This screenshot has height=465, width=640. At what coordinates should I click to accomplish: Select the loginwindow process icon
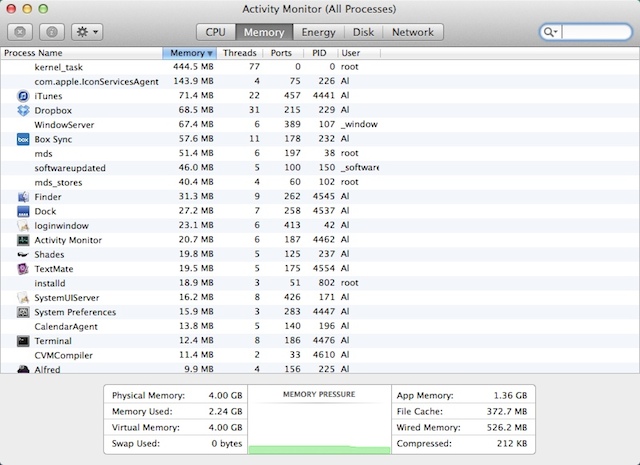pos(23,225)
